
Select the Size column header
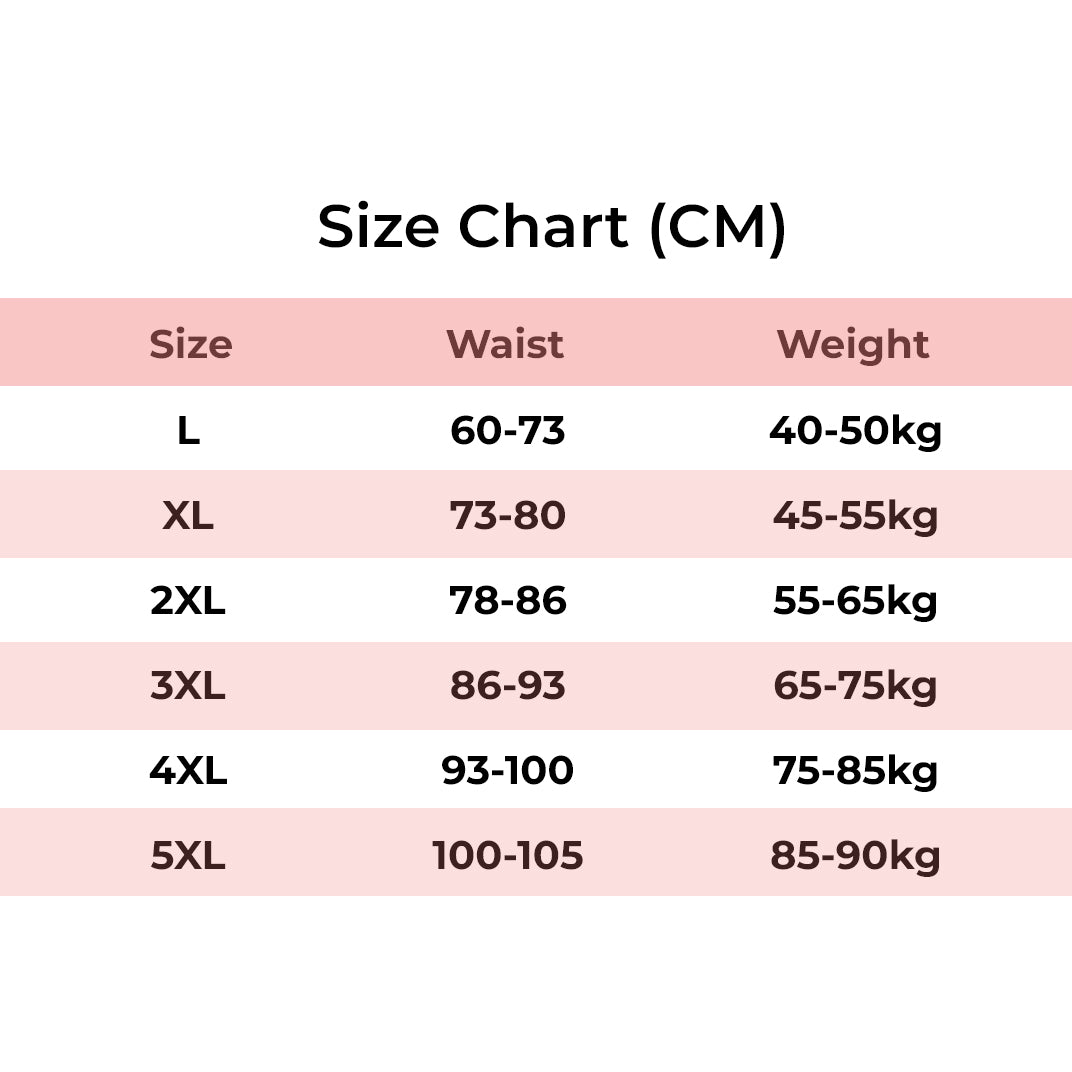(191, 344)
